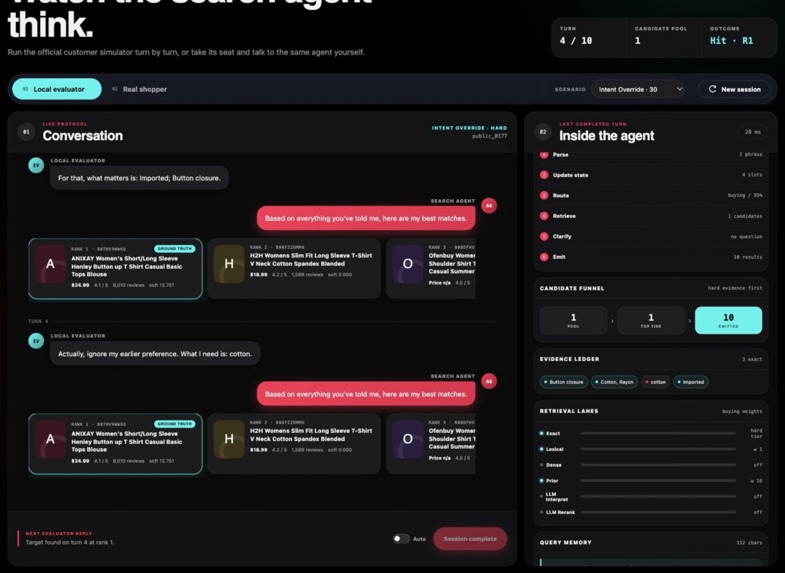785x573 pixels.
Task: Click the Ground Truth badge on the card above Turn 4
Action: tap(175, 249)
